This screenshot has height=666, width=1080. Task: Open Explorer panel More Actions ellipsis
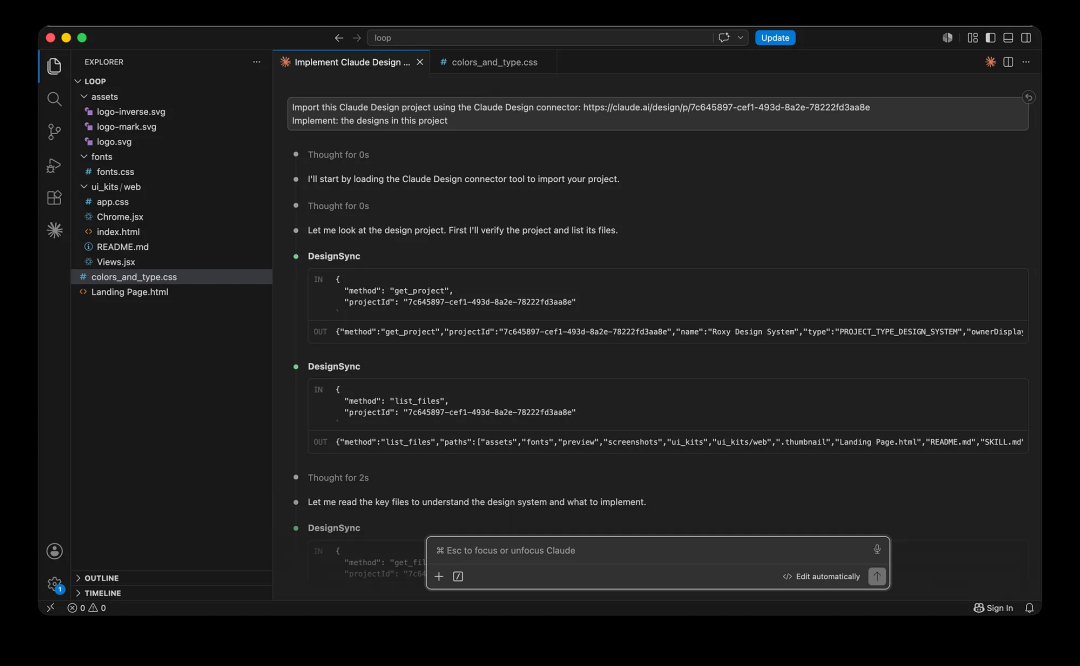[x=257, y=62]
